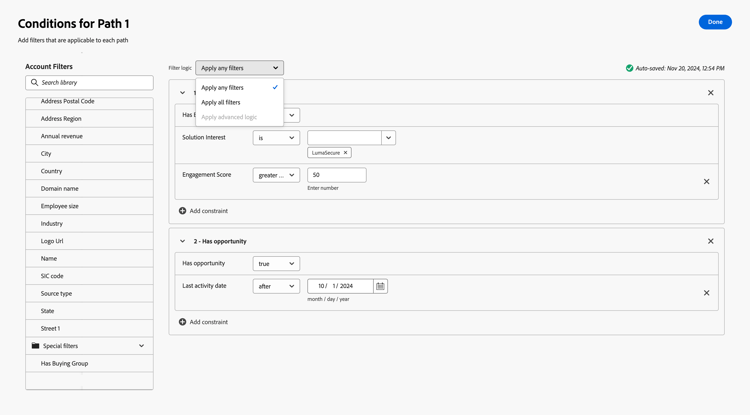This screenshot has width=750, height=415.
Task: Remove the first filter group
Action: (x=711, y=93)
